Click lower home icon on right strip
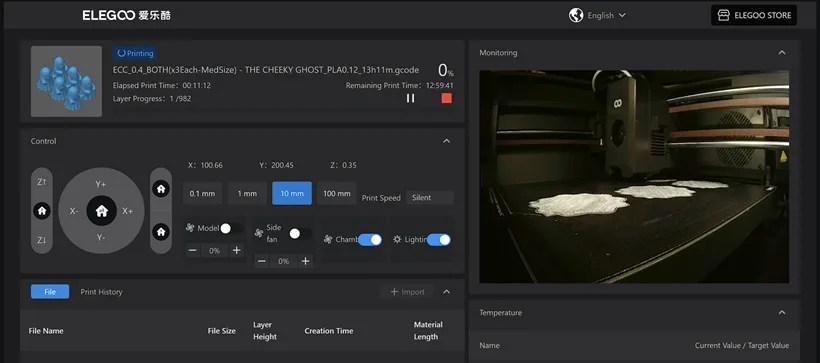 [161, 231]
